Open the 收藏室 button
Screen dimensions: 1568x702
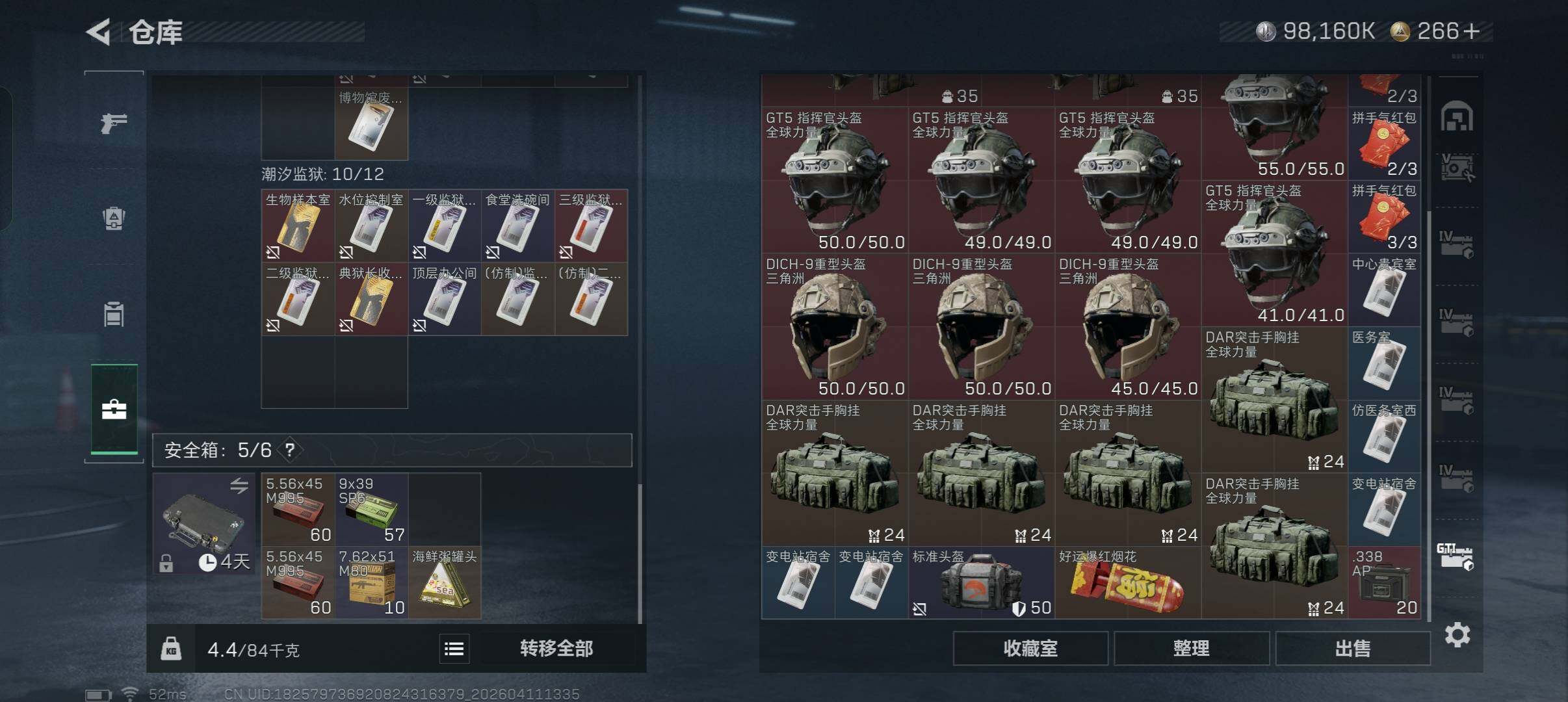pos(1030,648)
